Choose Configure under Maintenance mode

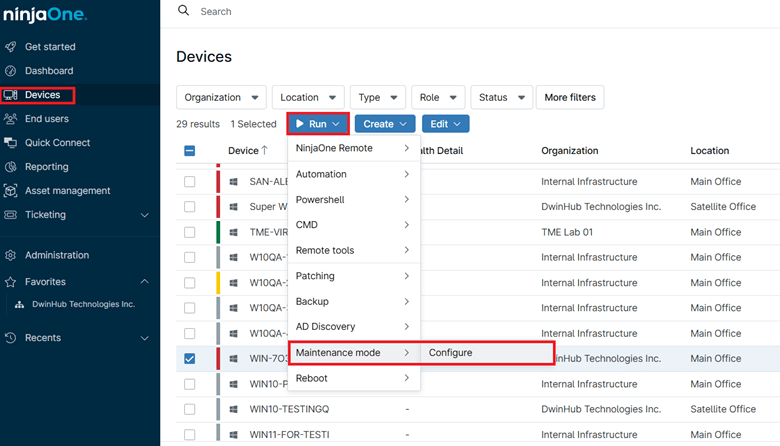[487, 353]
